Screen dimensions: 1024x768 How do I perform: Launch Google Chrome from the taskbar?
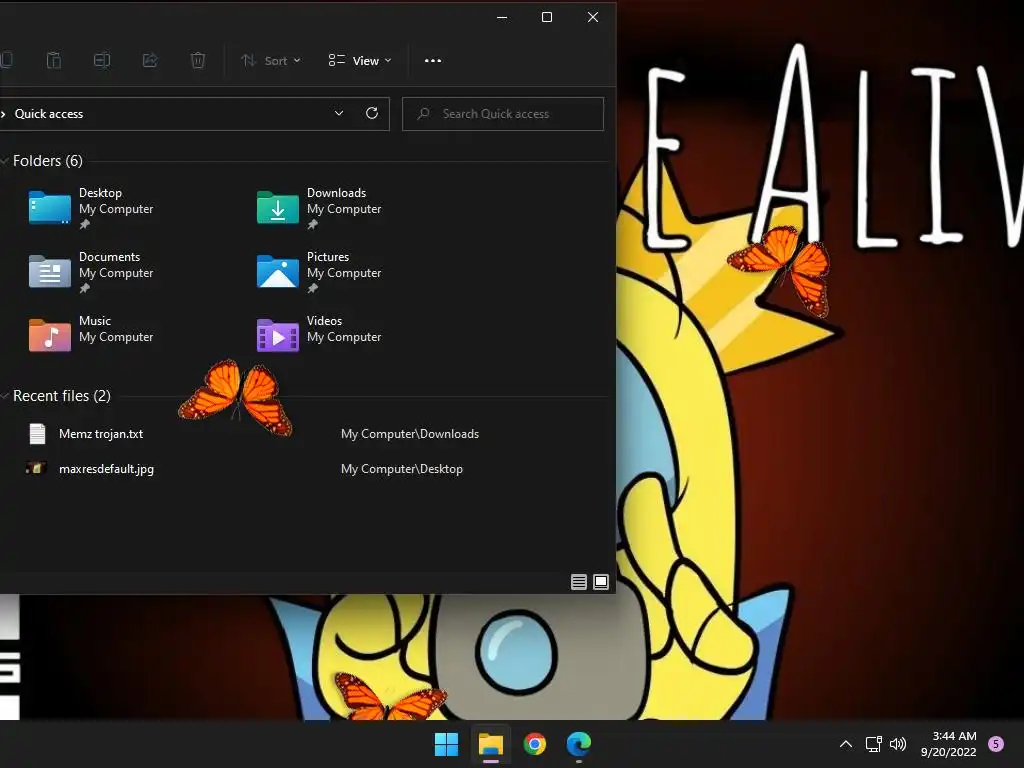(535, 744)
